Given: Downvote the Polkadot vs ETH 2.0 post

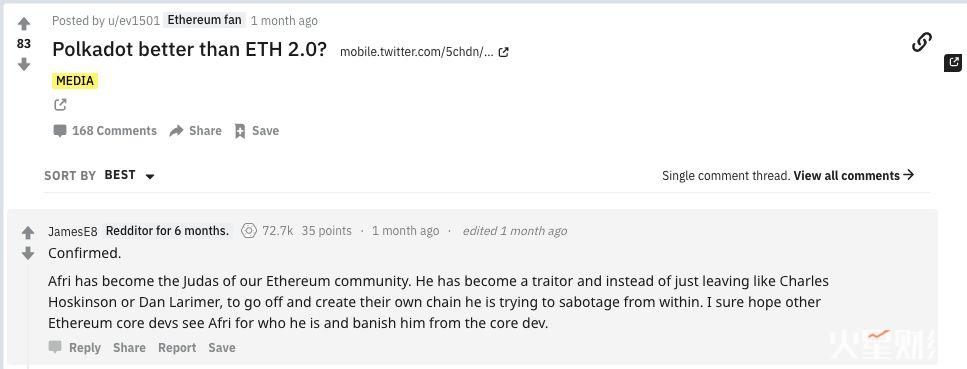Looking at the screenshot, I should pyautogui.click(x=23, y=64).
